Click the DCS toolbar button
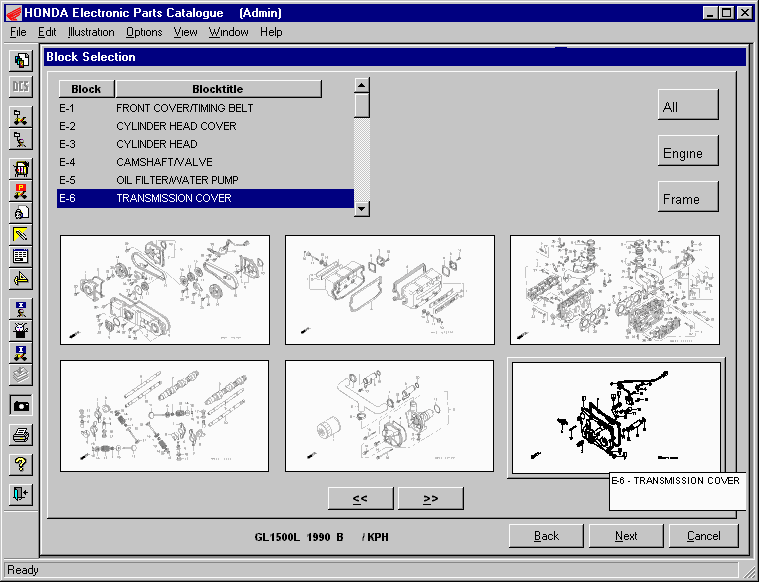 [x=21, y=86]
